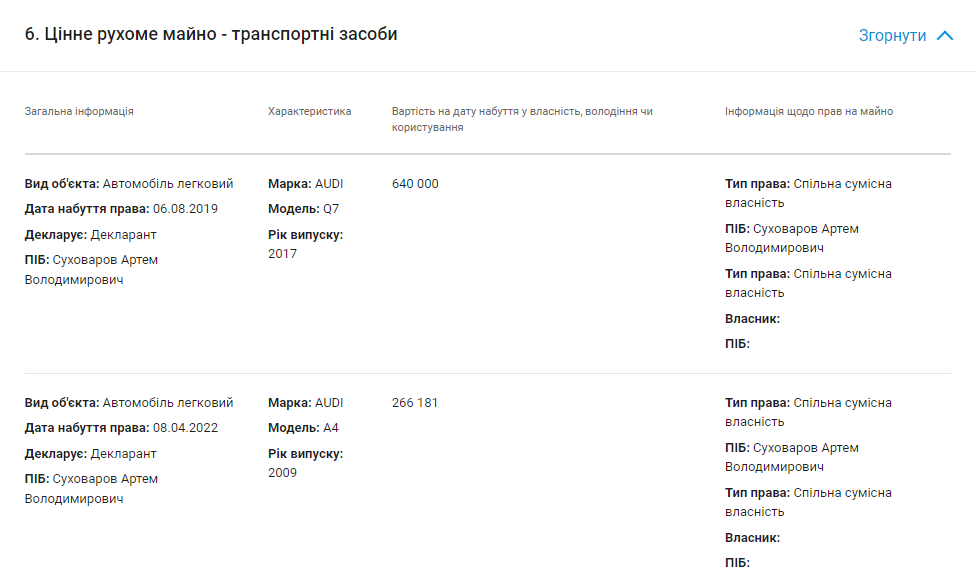The width and height of the screenshot is (977, 585).
Task: Collapse section via the chevron up icon
Action: point(945,36)
